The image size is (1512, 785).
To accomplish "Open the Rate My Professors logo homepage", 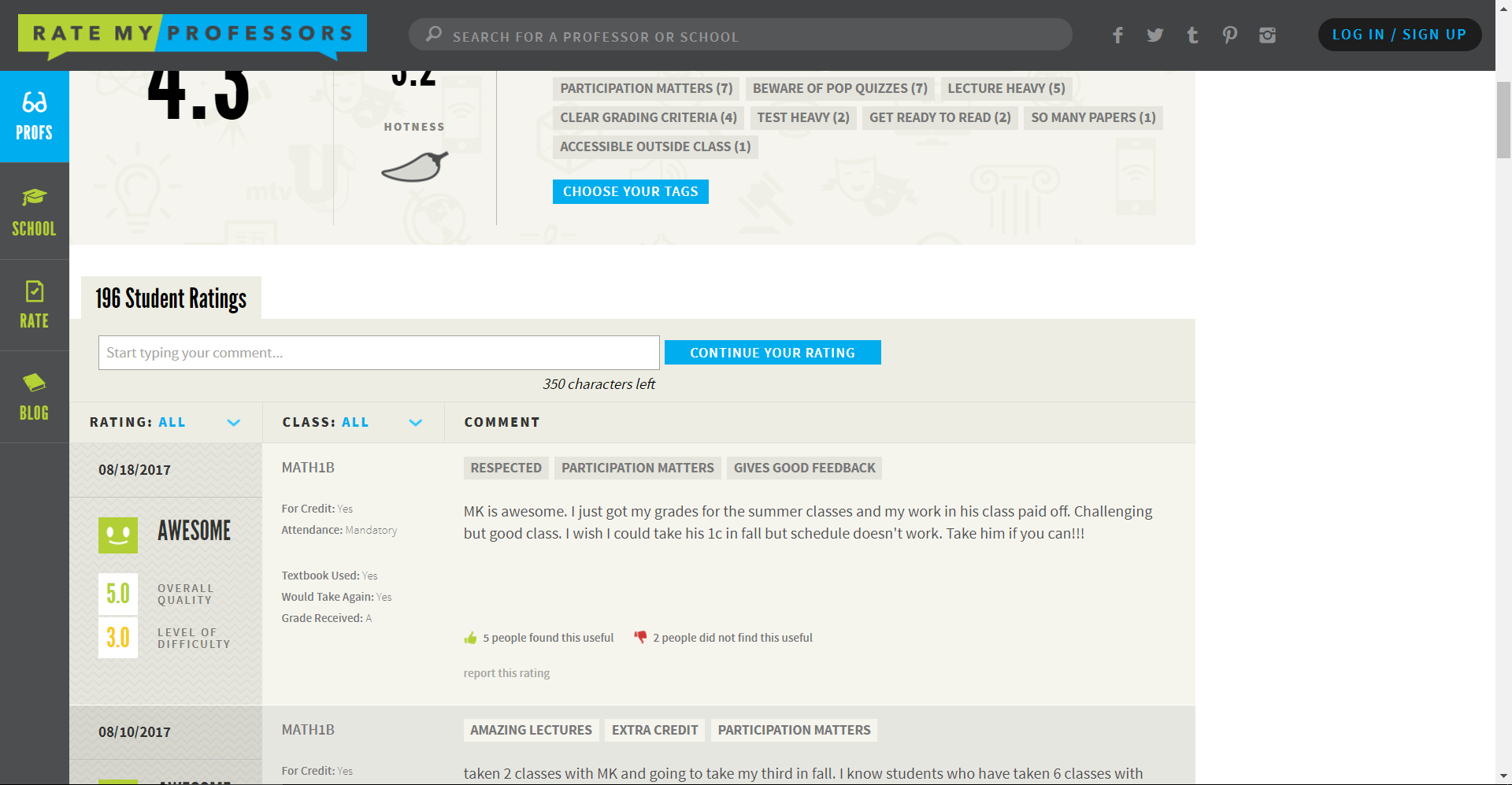I will point(192,35).
